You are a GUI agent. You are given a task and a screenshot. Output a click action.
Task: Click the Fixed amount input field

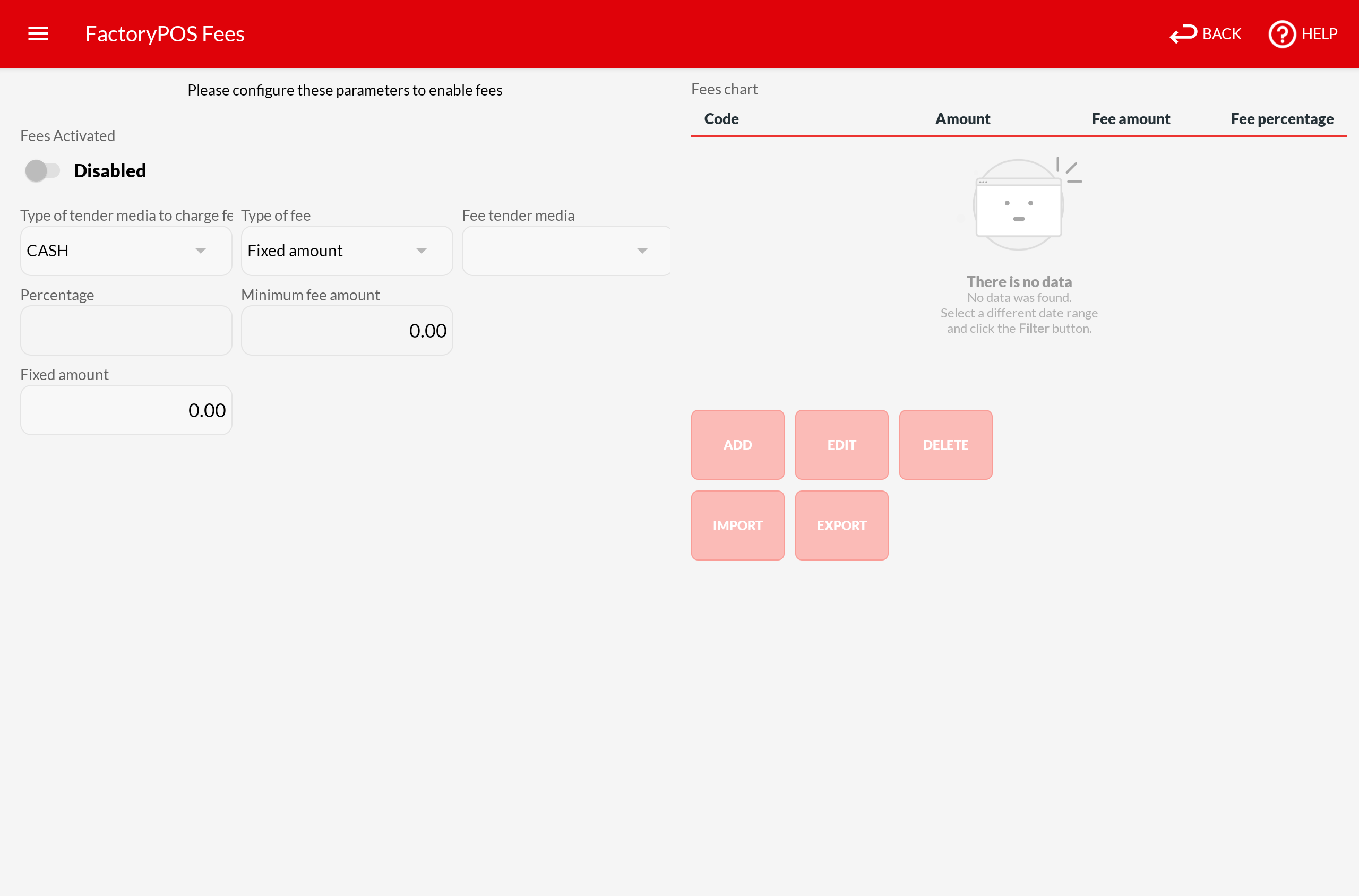[126, 410]
